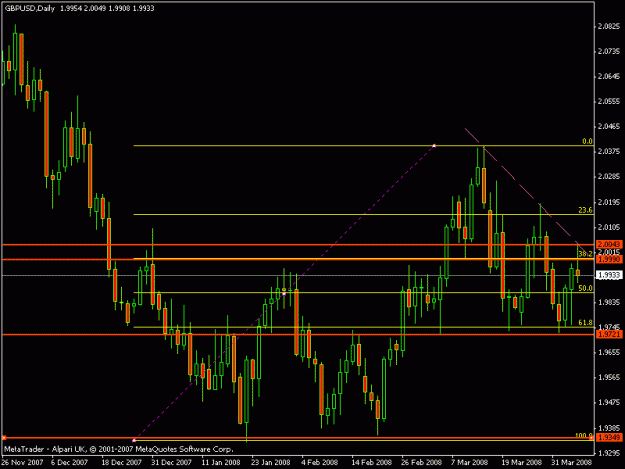625x469 pixels.
Task: Click the Fibonacci 0.0 level label
Action: (587, 141)
